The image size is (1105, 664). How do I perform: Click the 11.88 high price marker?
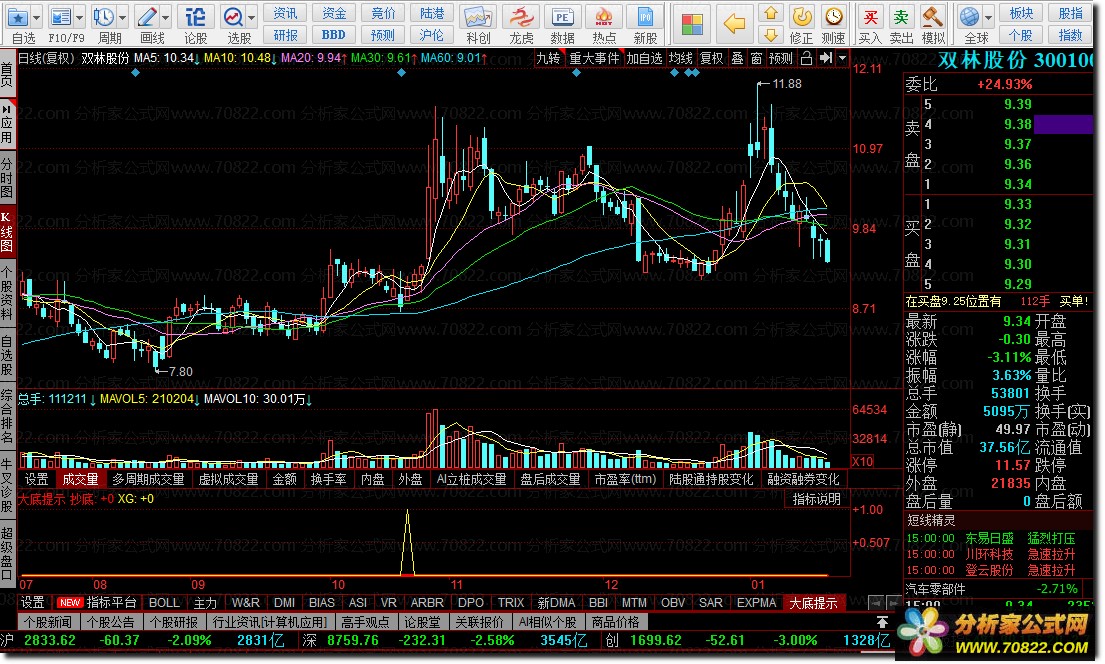[786, 84]
